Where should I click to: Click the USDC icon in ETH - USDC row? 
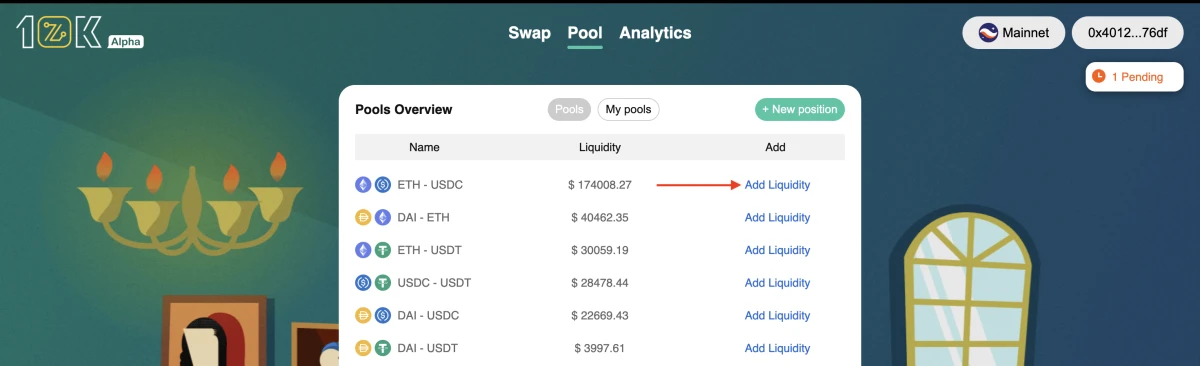(382, 185)
